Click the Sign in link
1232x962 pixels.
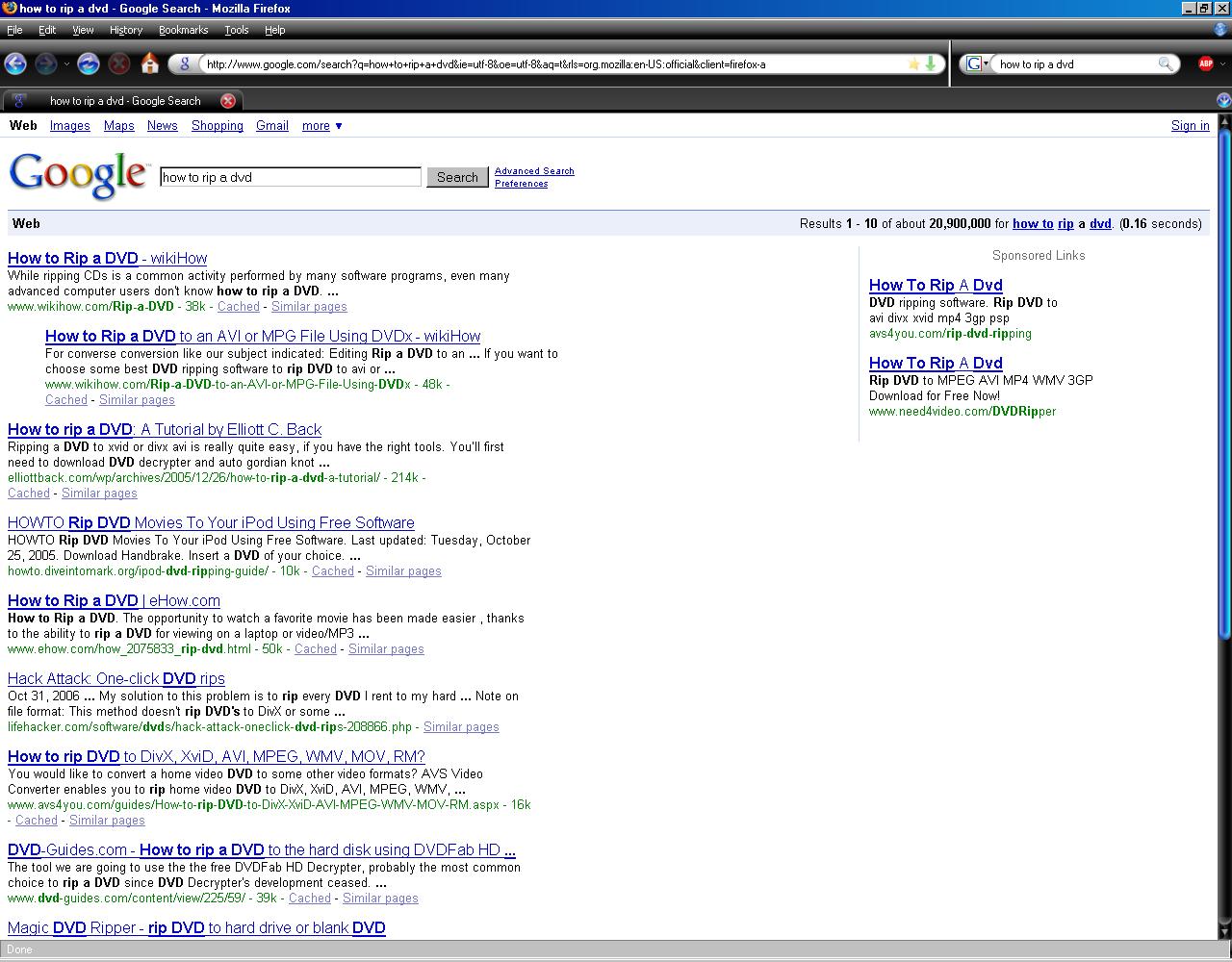[x=1190, y=126]
